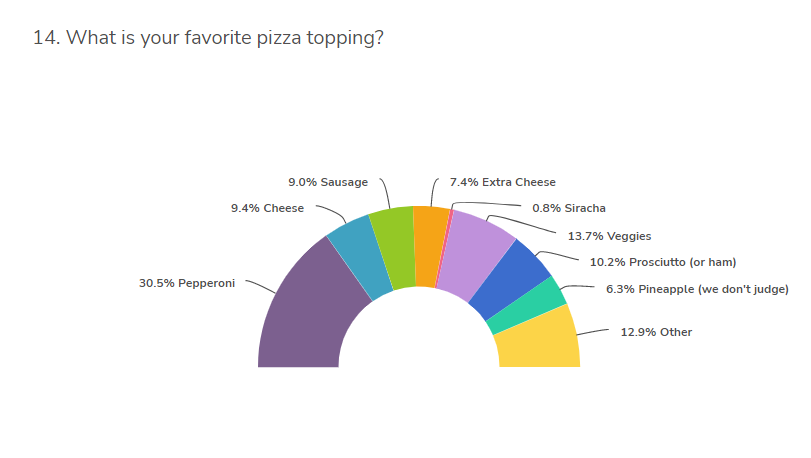The image size is (811, 458).
Task: Click the "10.2% Prosciutto (or ham)" label
Action: [x=663, y=262]
